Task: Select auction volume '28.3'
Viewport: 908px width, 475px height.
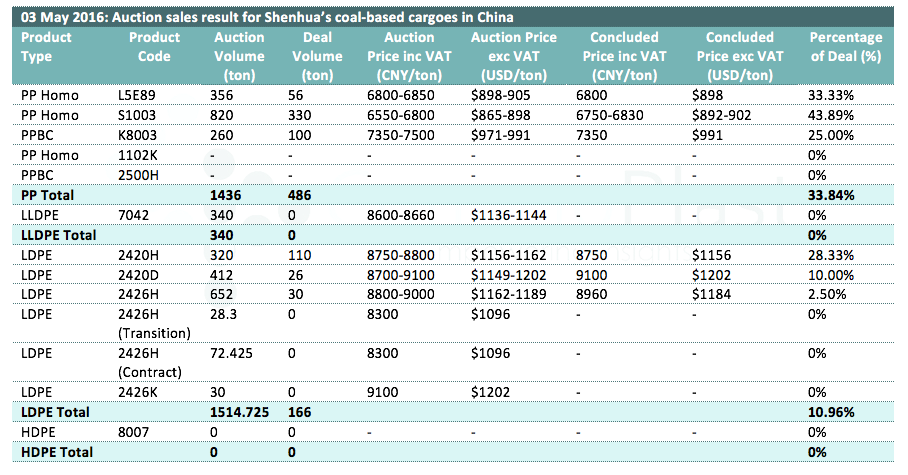Action: [224, 314]
